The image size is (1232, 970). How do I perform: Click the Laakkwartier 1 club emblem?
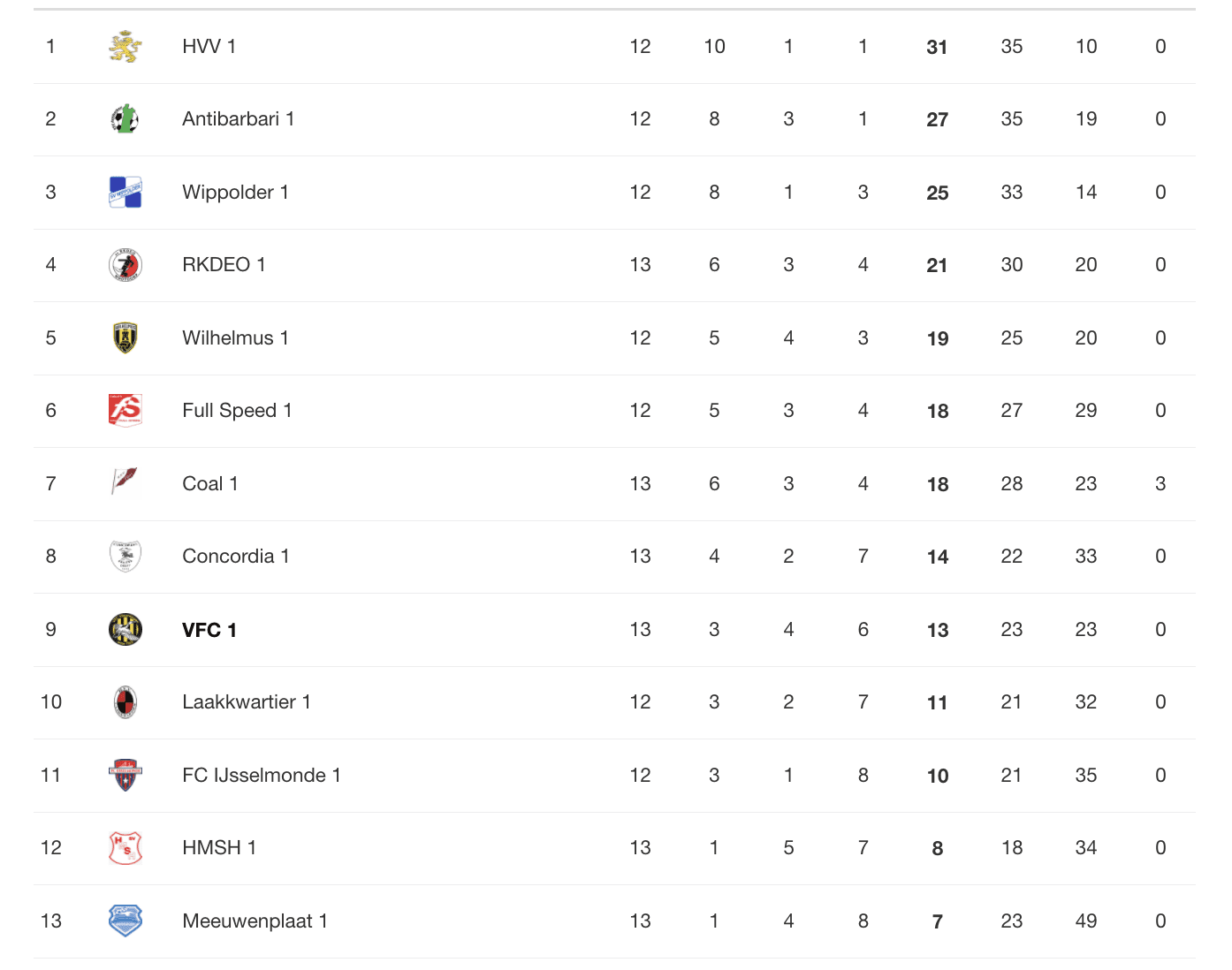click(125, 702)
